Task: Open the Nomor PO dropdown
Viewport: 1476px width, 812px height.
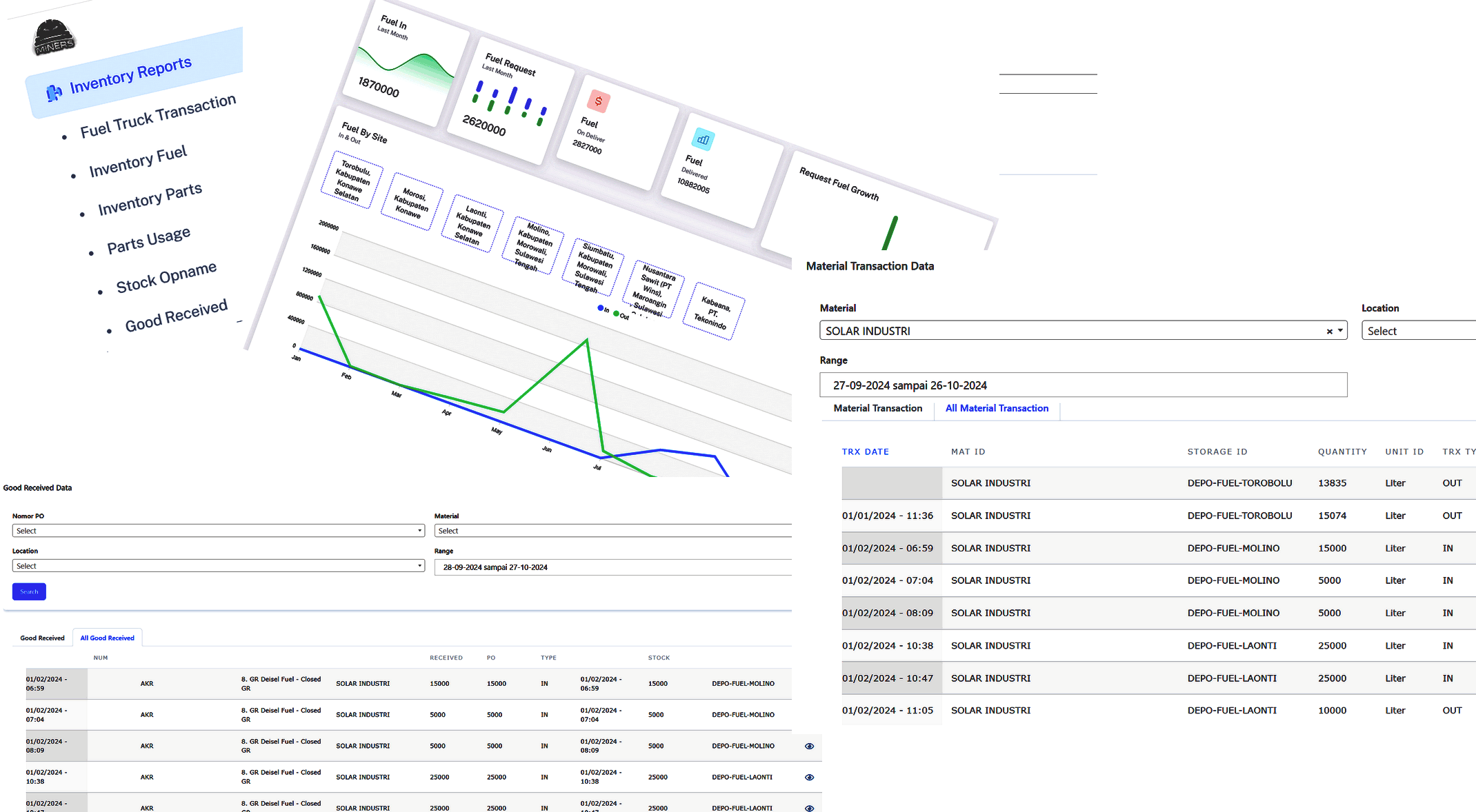Action: click(218, 531)
